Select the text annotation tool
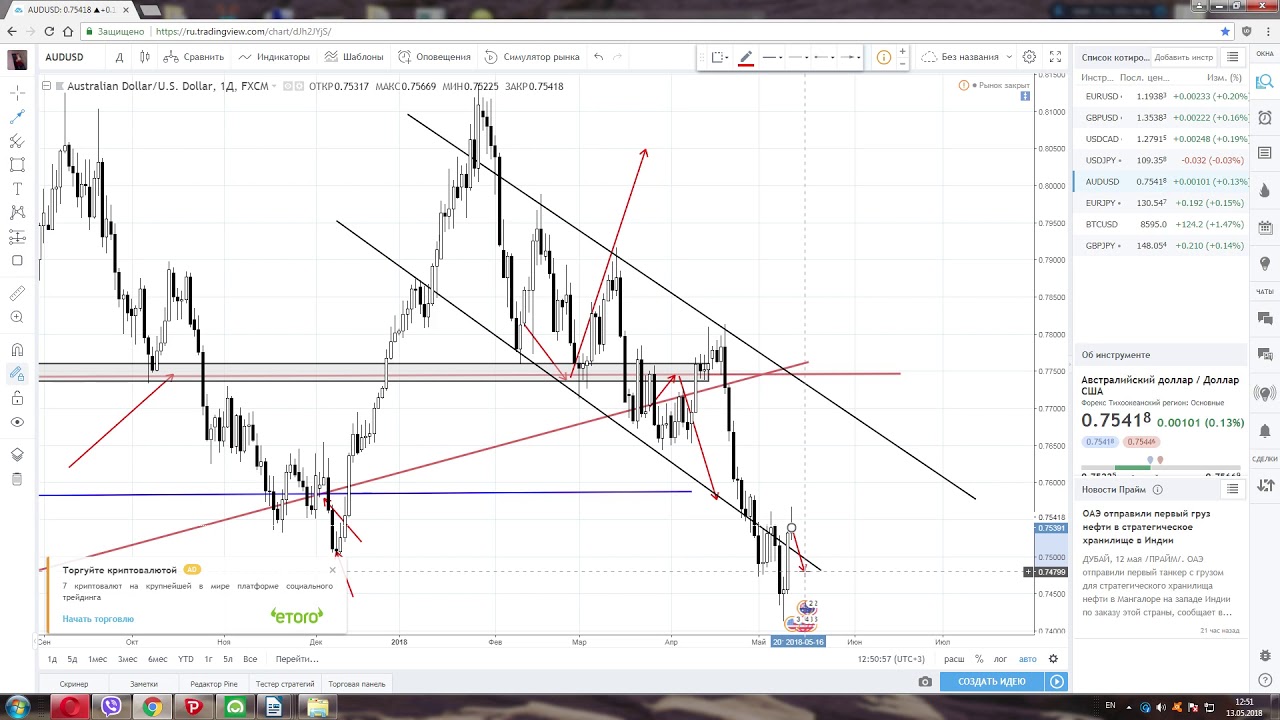Screen dimensions: 1280x720 (17, 189)
